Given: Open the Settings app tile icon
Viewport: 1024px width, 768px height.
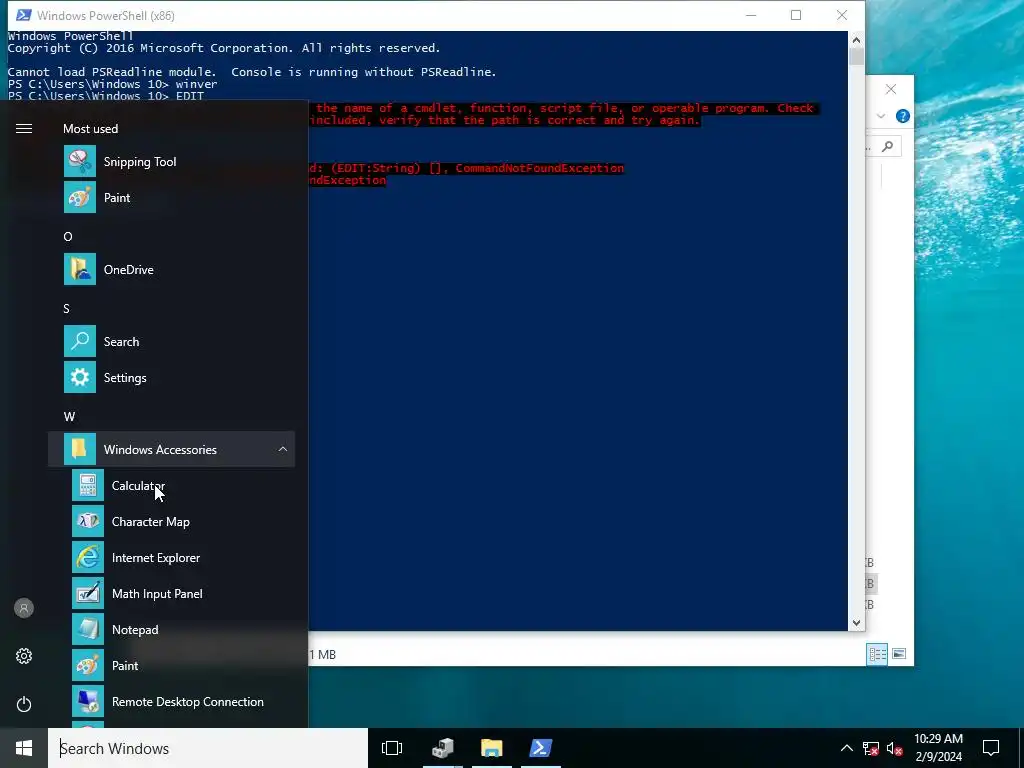Looking at the screenshot, I should 80,377.
